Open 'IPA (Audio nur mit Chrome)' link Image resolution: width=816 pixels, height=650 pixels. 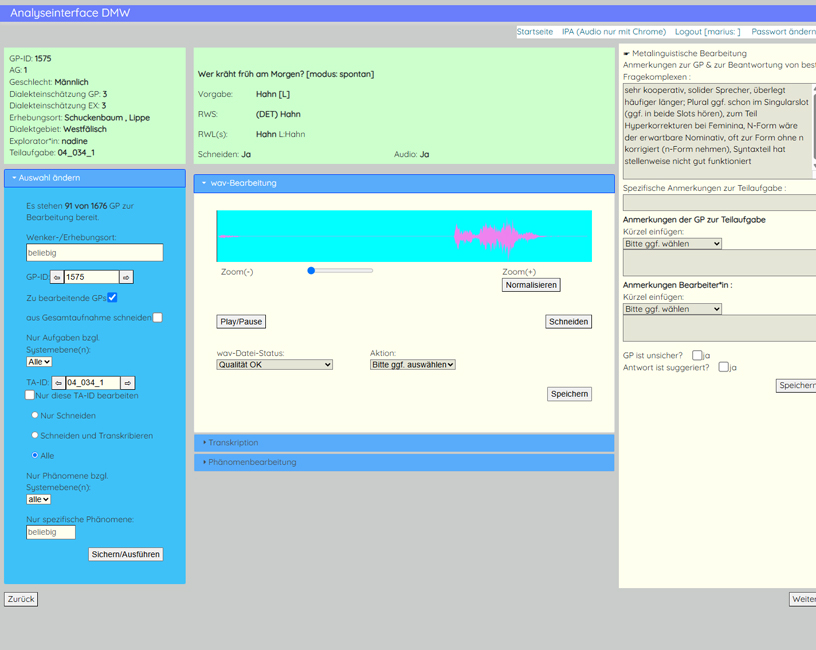coord(613,32)
